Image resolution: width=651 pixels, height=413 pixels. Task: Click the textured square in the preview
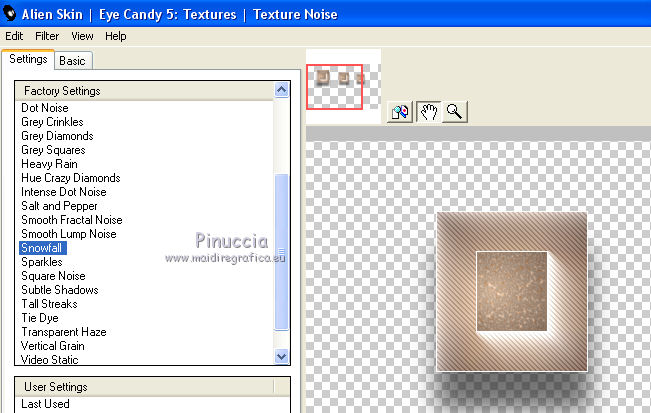click(512, 292)
